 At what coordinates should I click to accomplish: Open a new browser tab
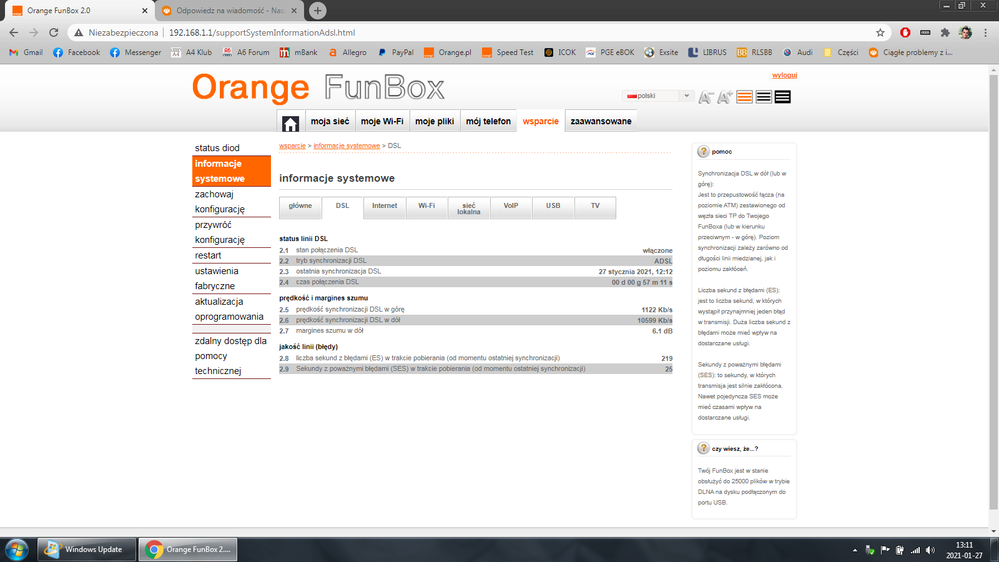point(318,11)
